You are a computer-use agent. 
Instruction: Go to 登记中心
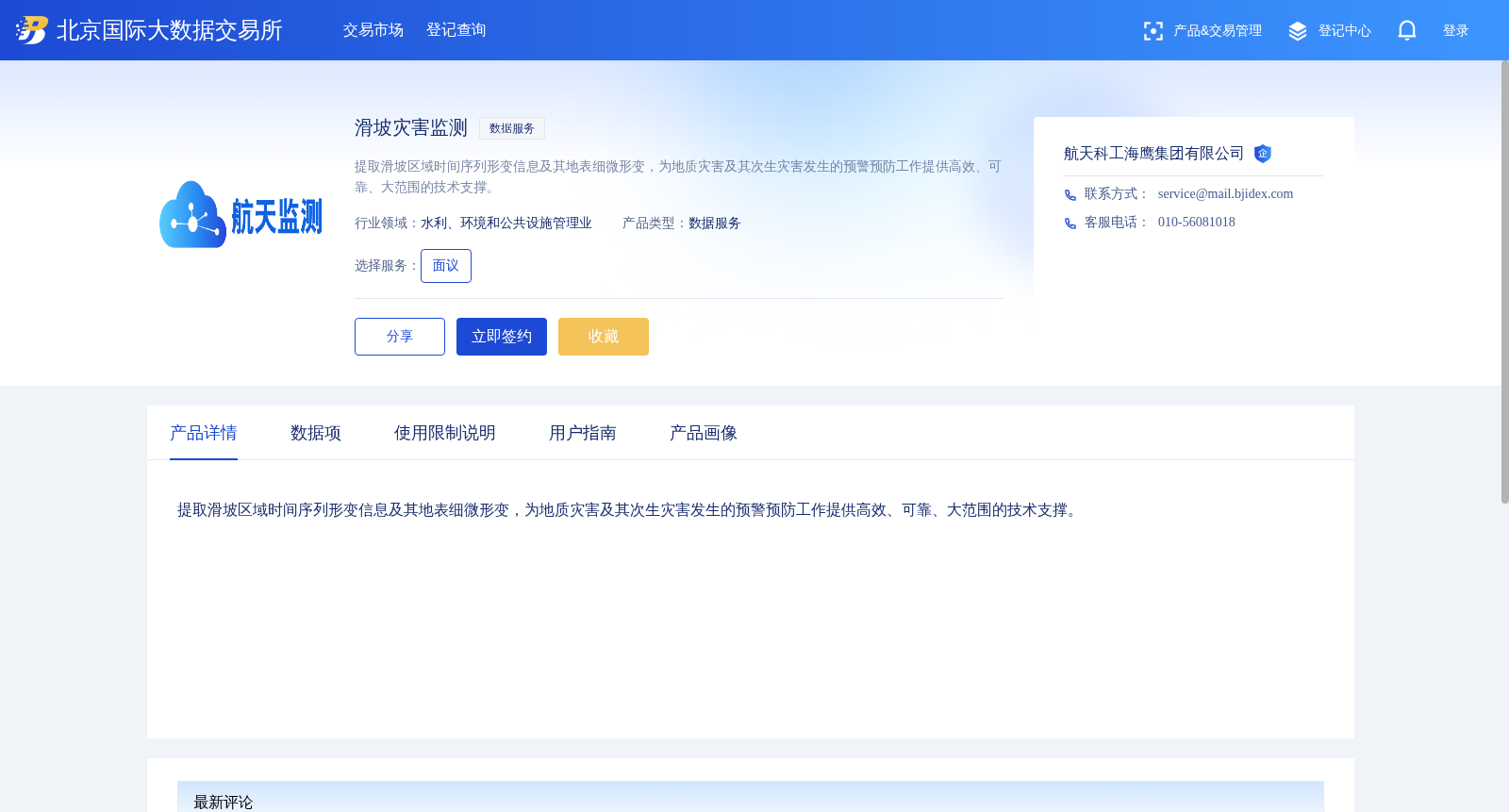click(x=1345, y=31)
